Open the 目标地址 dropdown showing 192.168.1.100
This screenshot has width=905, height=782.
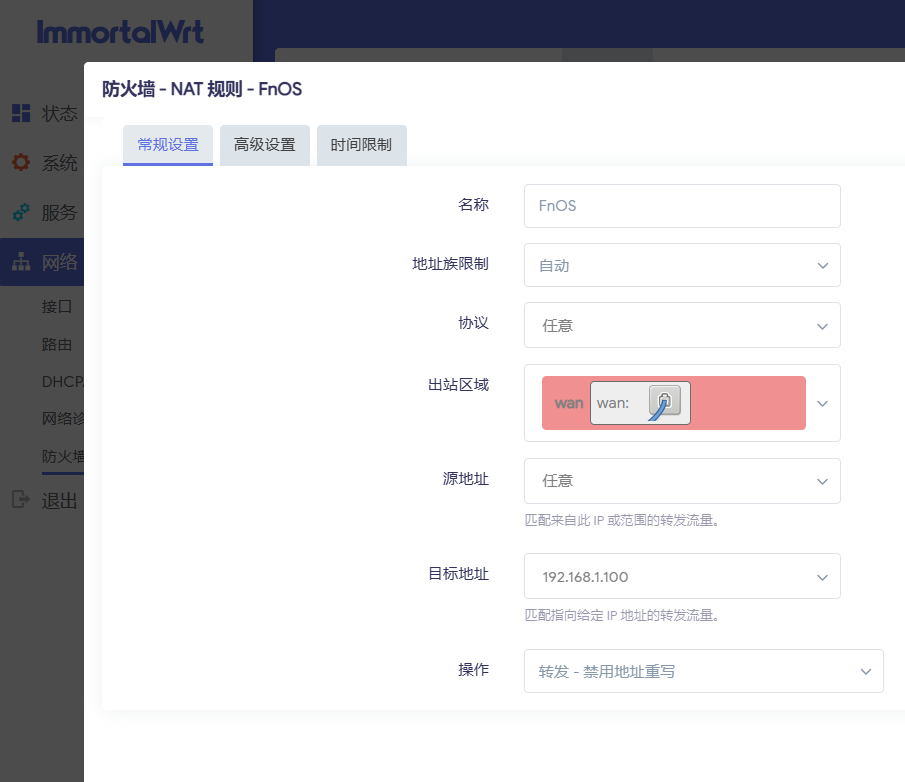click(682, 577)
